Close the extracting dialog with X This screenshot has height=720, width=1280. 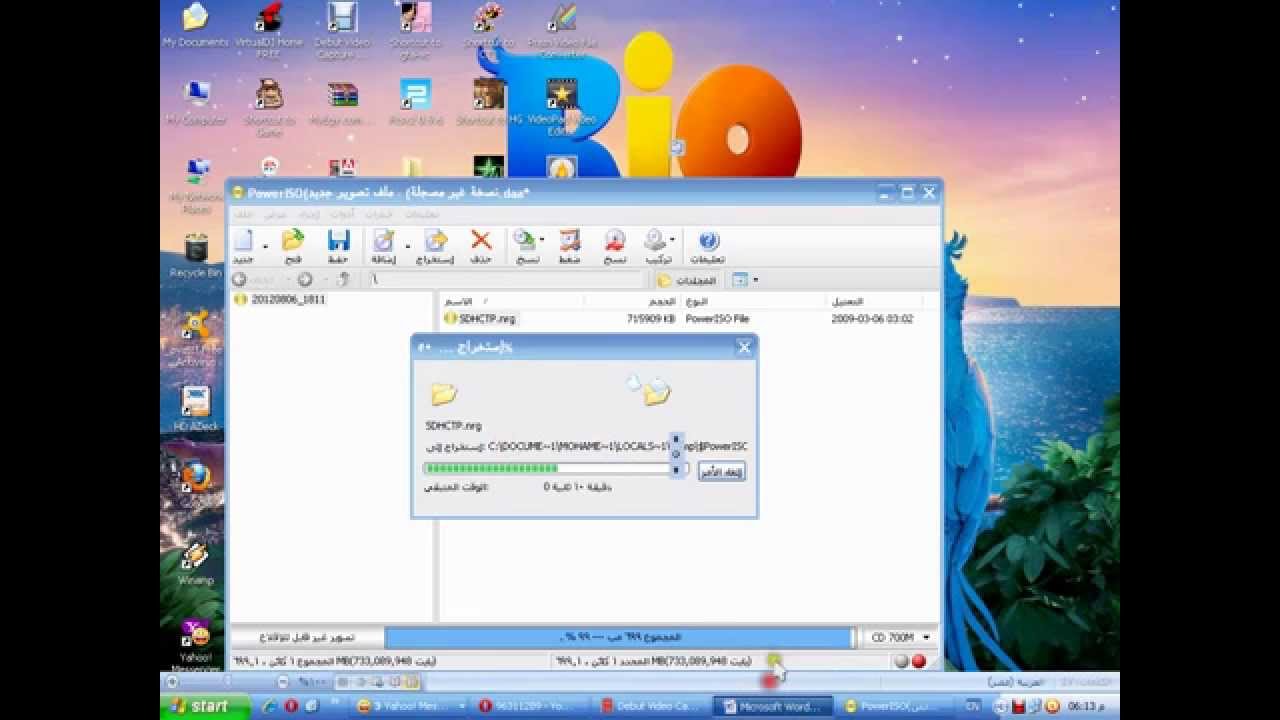pos(744,347)
